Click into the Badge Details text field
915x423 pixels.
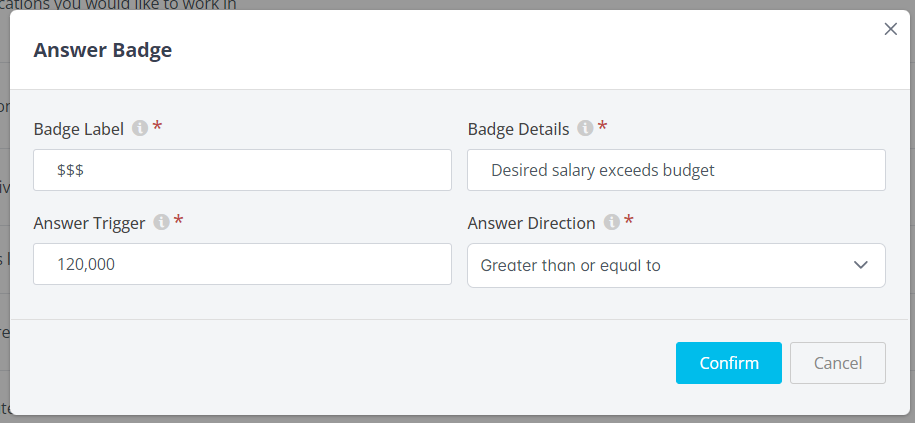click(676, 171)
